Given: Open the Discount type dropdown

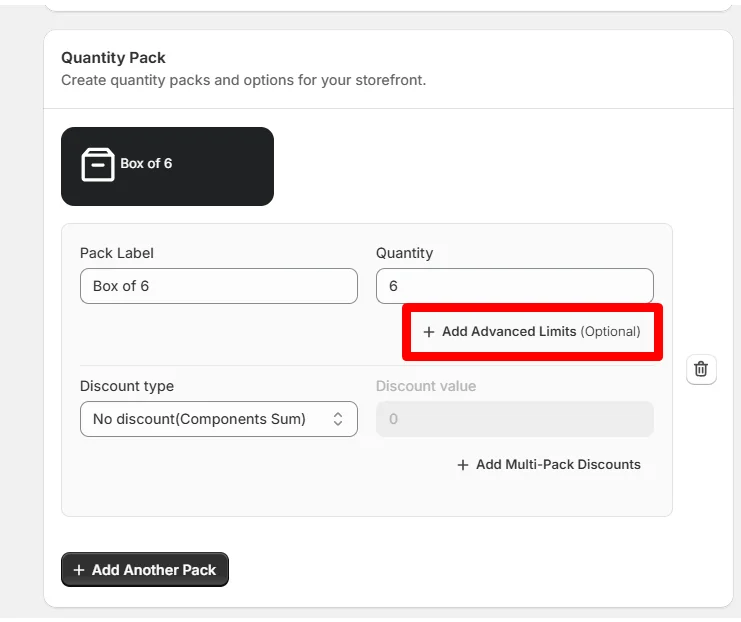Looking at the screenshot, I should tap(219, 419).
